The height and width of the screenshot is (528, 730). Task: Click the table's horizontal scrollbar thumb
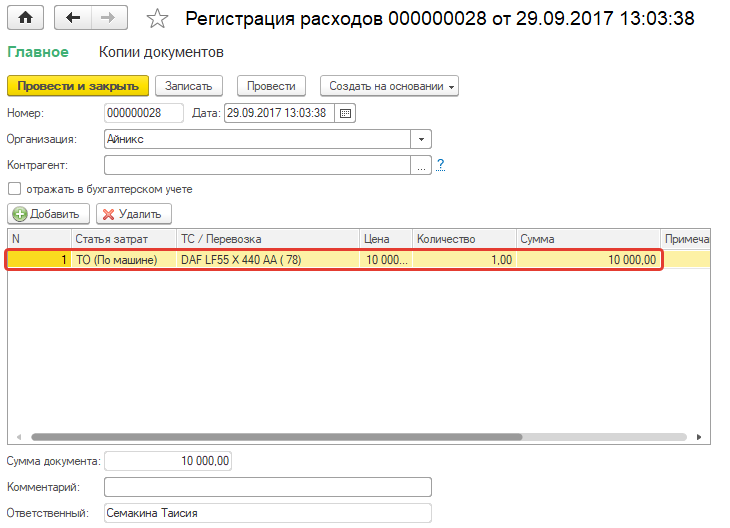[277, 437]
